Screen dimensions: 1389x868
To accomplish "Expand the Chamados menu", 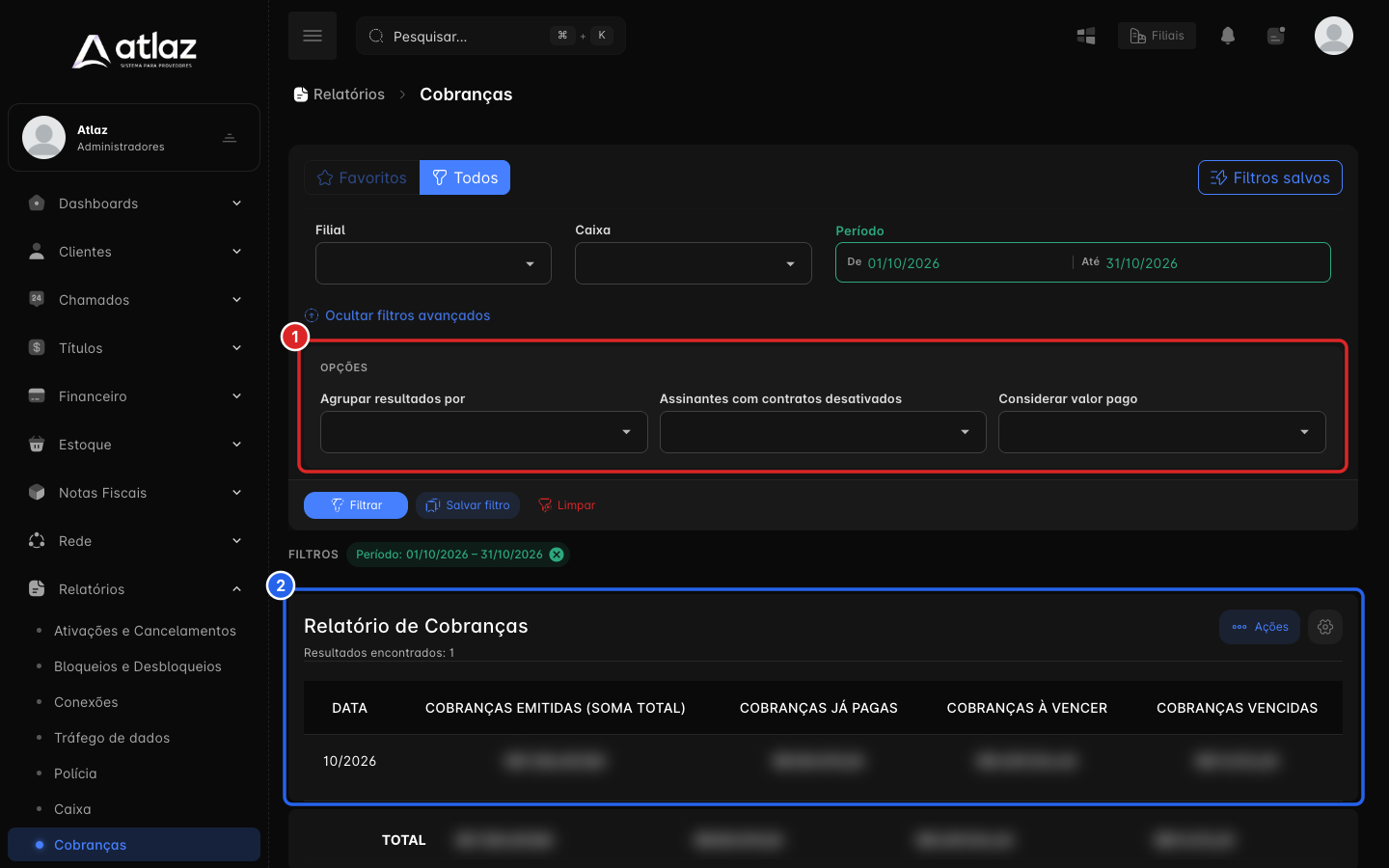I will tap(236, 299).
